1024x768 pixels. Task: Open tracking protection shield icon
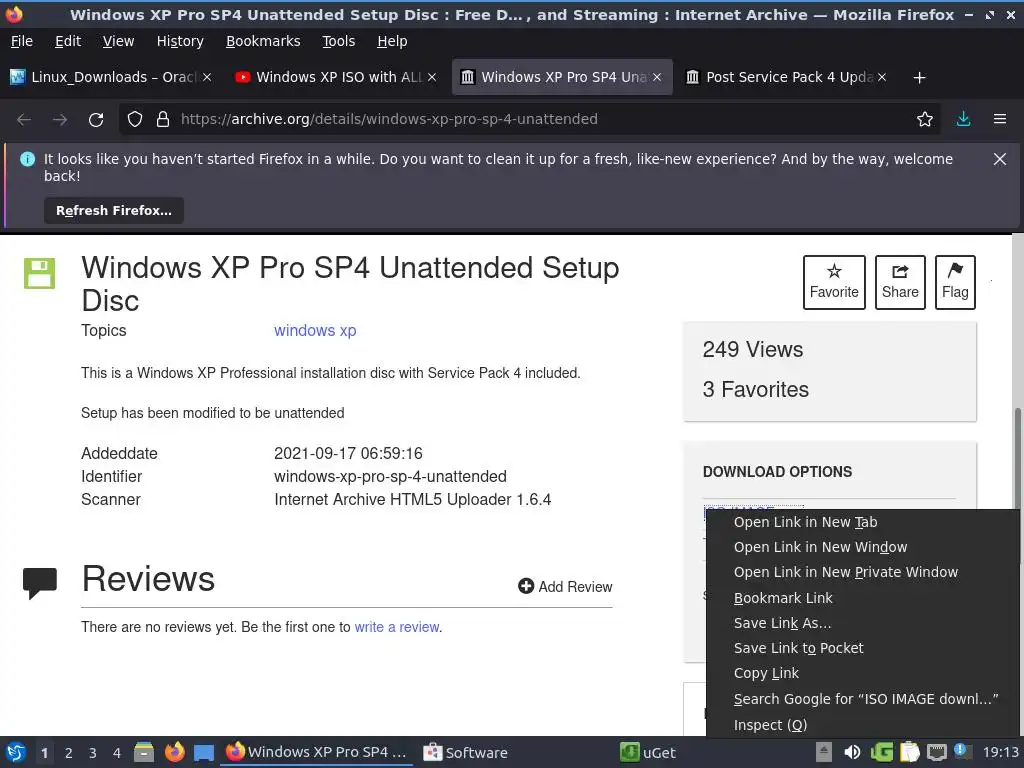click(x=135, y=119)
